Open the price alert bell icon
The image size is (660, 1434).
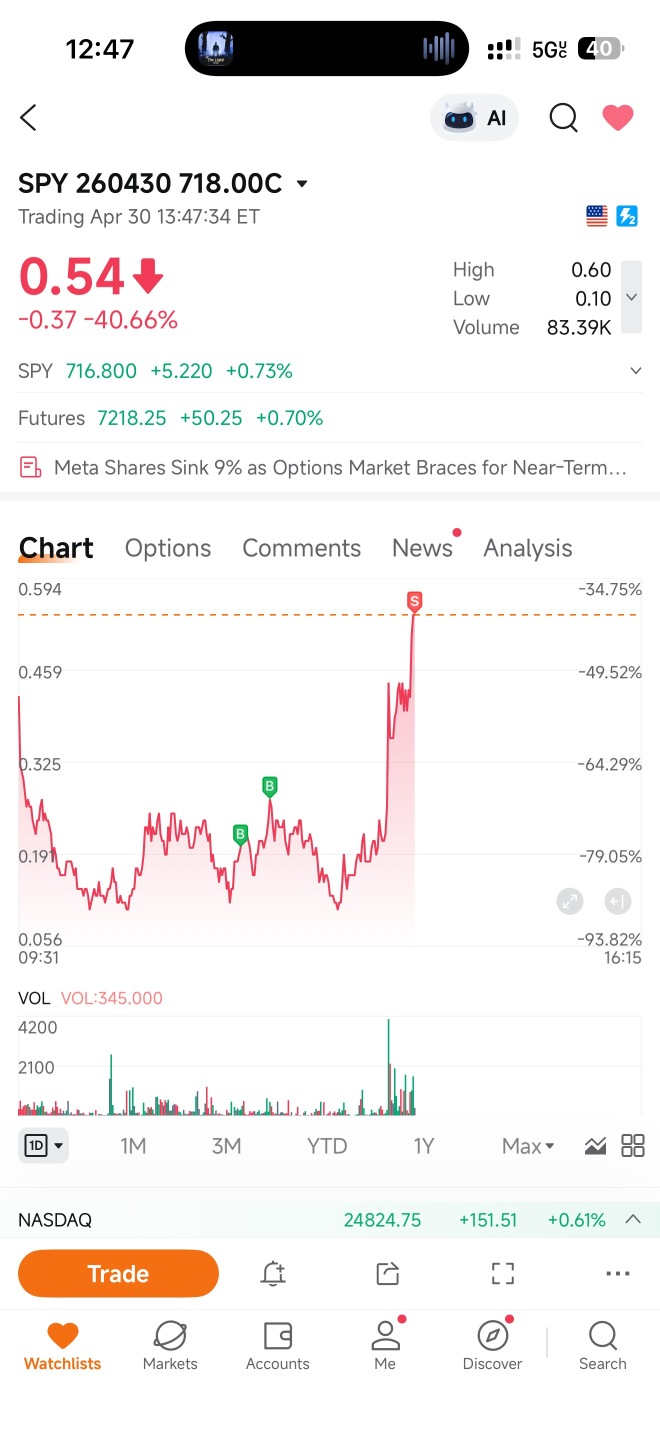pos(273,1273)
